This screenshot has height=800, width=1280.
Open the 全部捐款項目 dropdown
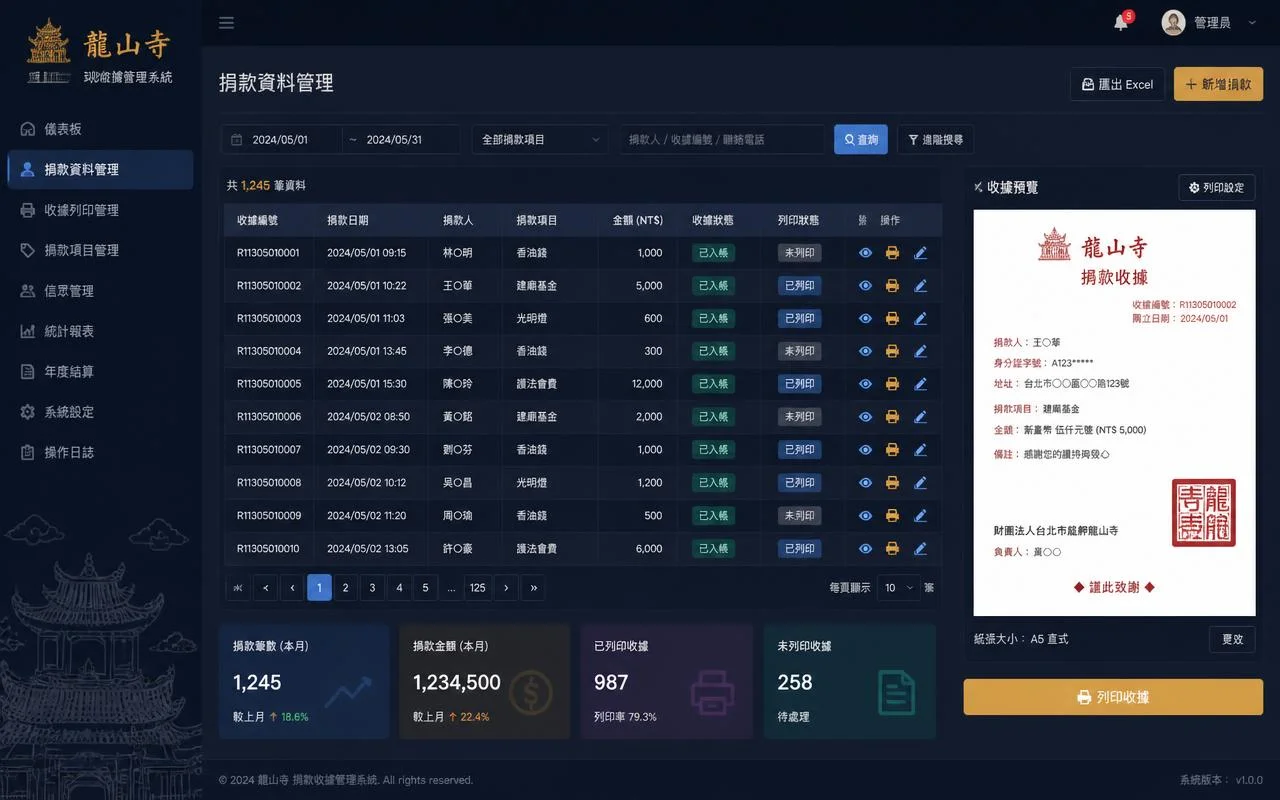point(540,140)
